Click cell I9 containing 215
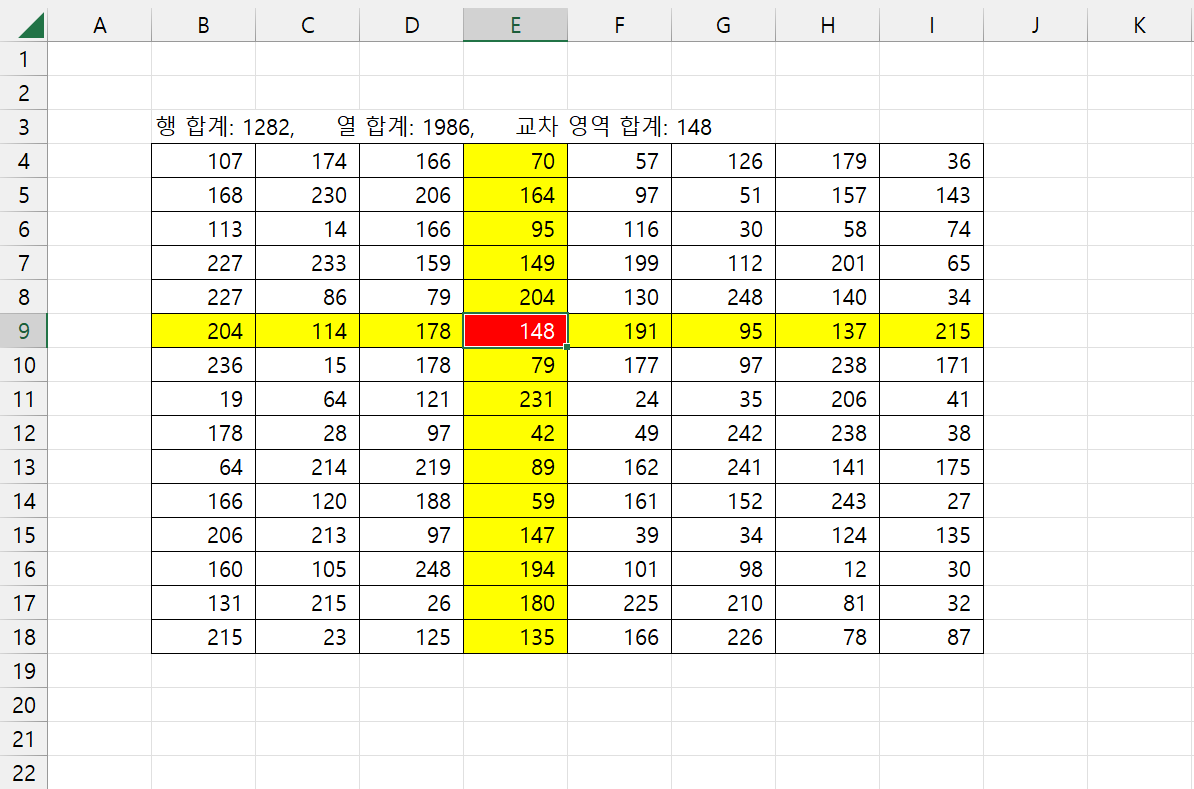 (x=931, y=331)
